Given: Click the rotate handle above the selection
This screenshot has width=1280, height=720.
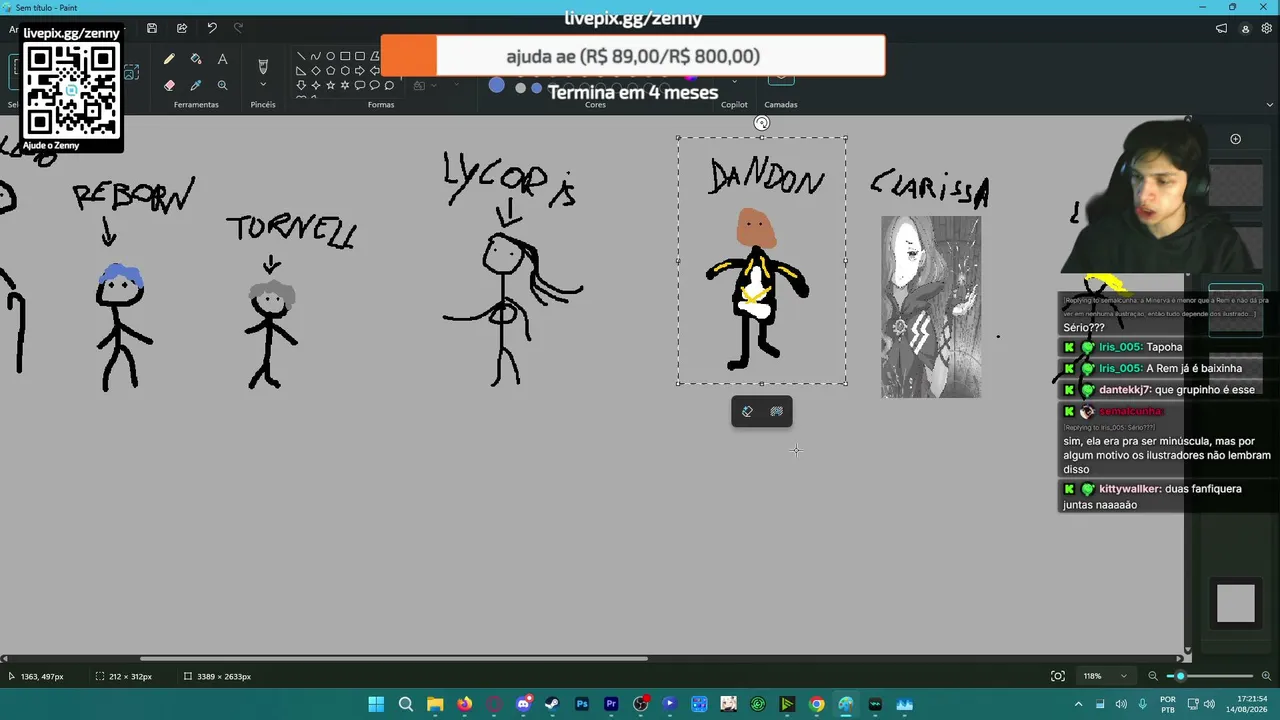Looking at the screenshot, I should pos(762,123).
